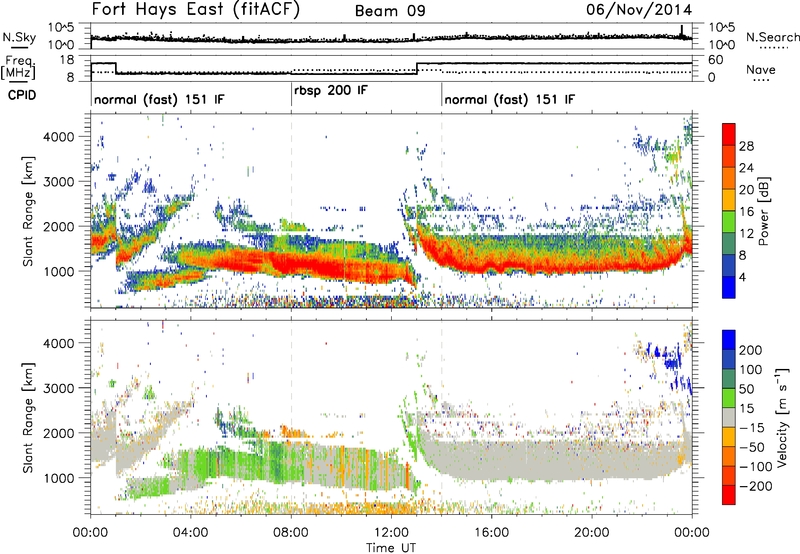Click the '12:00' time axis tick label
The image size is (800, 554).
click(x=391, y=533)
